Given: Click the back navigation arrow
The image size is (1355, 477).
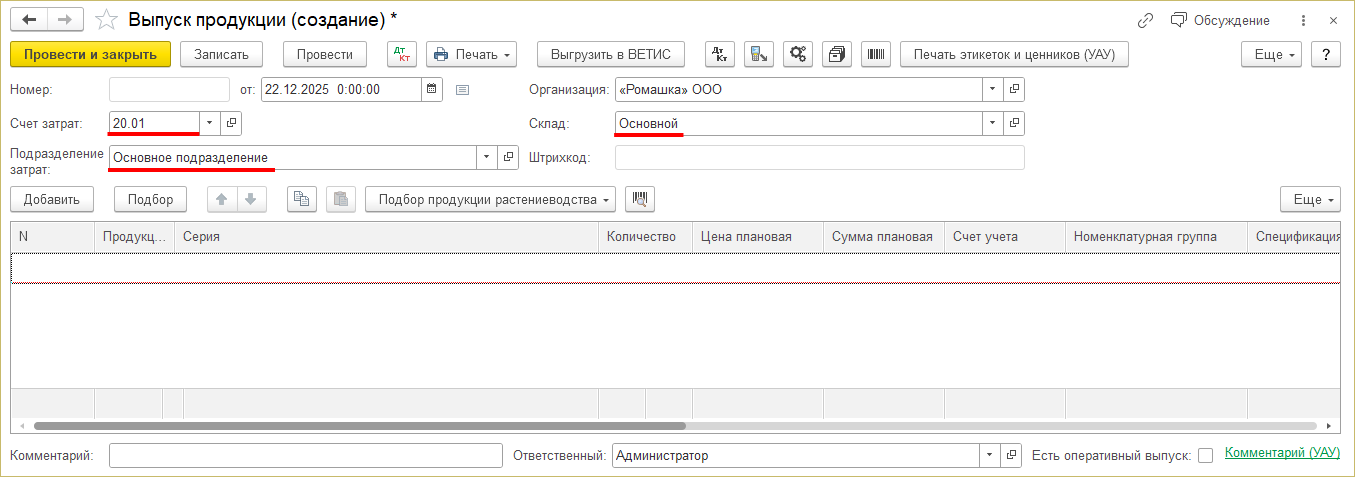Looking at the screenshot, I should pos(29,20).
